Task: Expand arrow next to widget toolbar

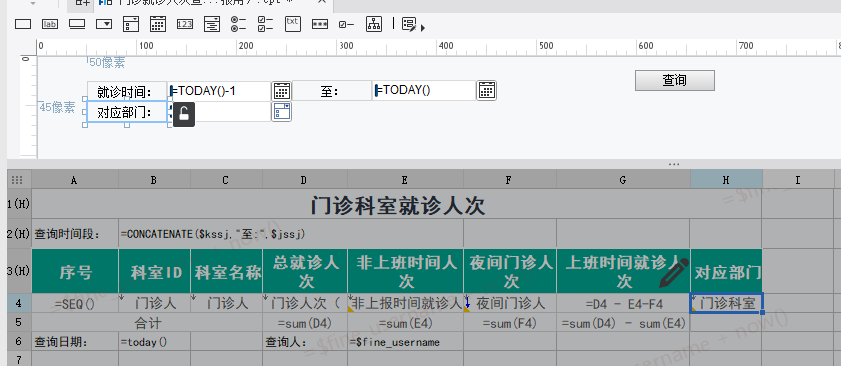Action: tap(423, 27)
